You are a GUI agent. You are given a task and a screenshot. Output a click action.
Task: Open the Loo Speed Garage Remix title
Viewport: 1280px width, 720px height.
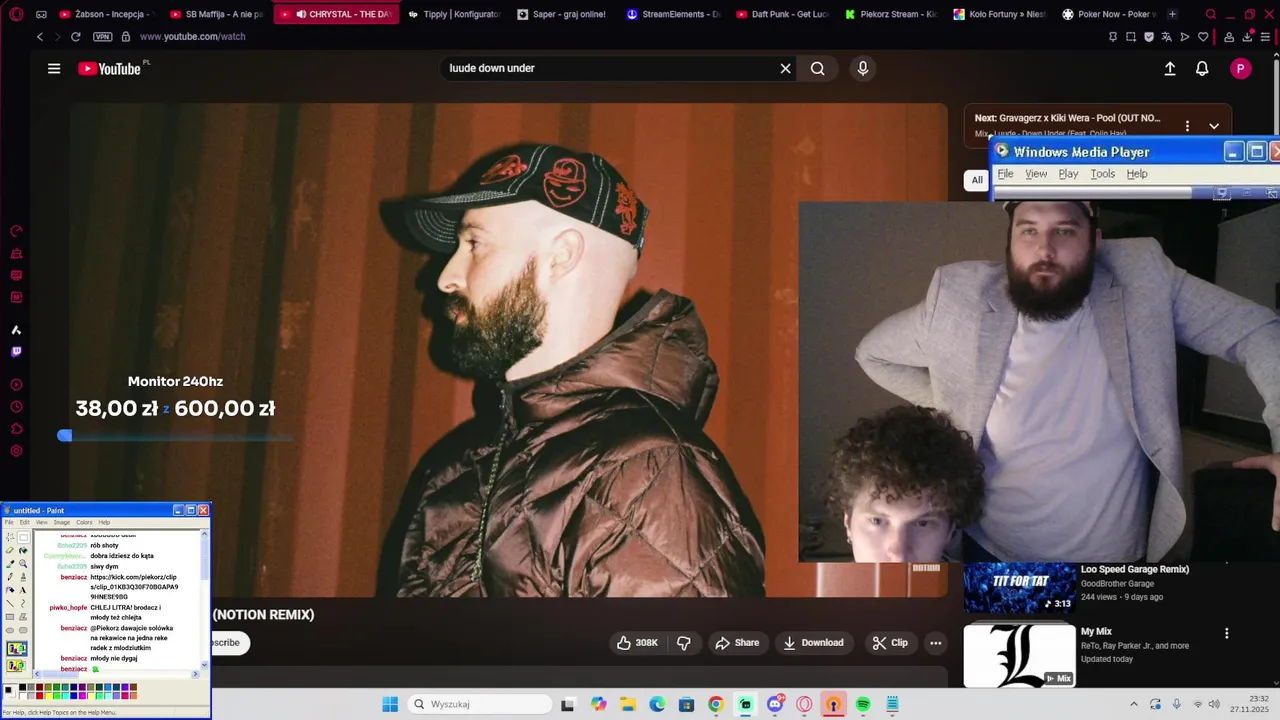1135,569
